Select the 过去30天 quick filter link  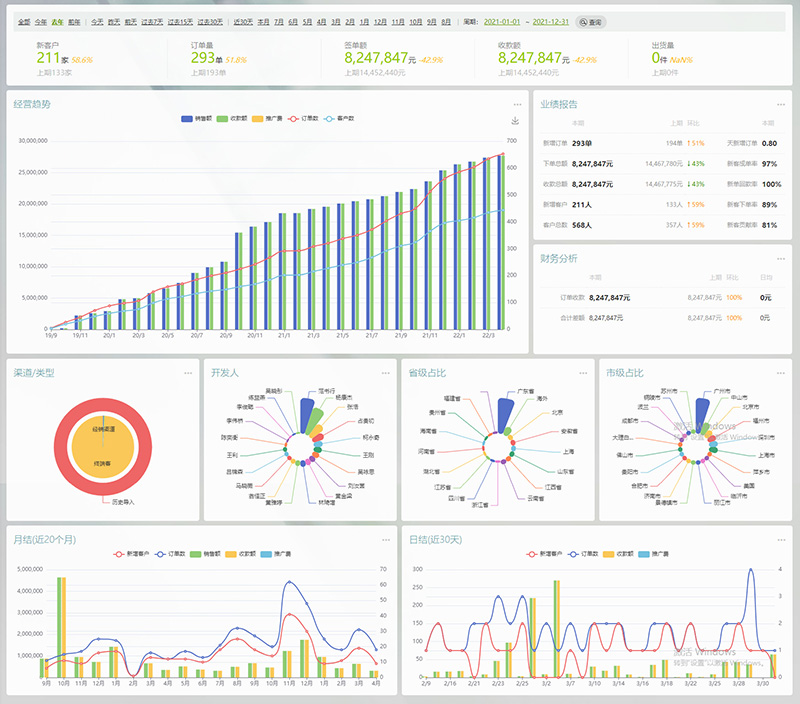click(210, 21)
